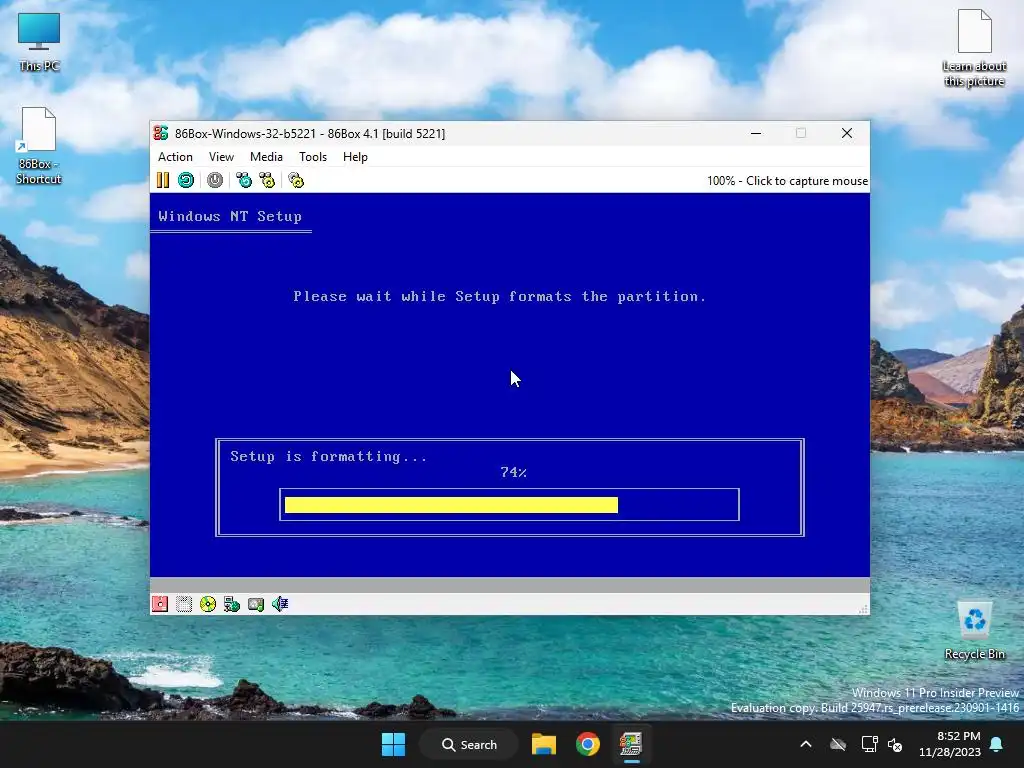Image resolution: width=1024 pixels, height=768 pixels.
Task: Open the Action menu
Action: [175, 157]
